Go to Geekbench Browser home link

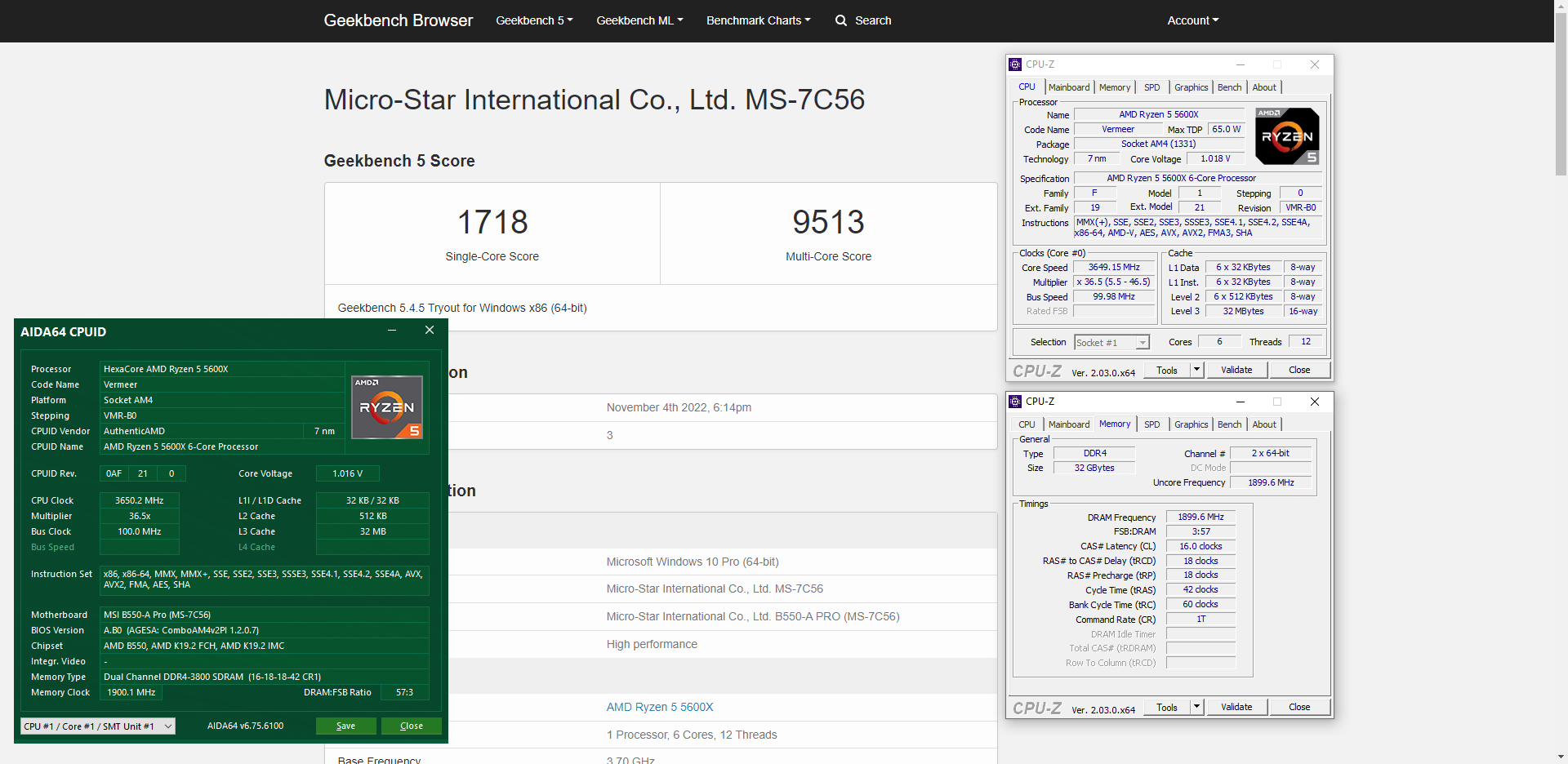399,20
